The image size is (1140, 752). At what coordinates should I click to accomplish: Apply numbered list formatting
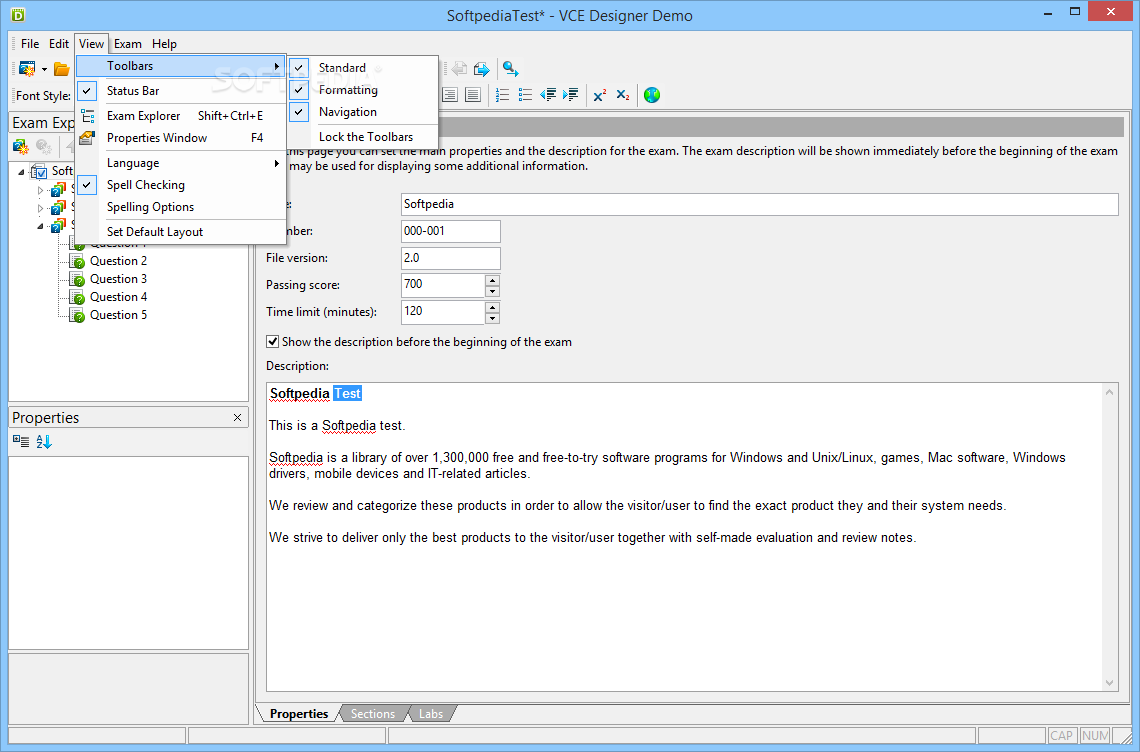click(x=502, y=95)
